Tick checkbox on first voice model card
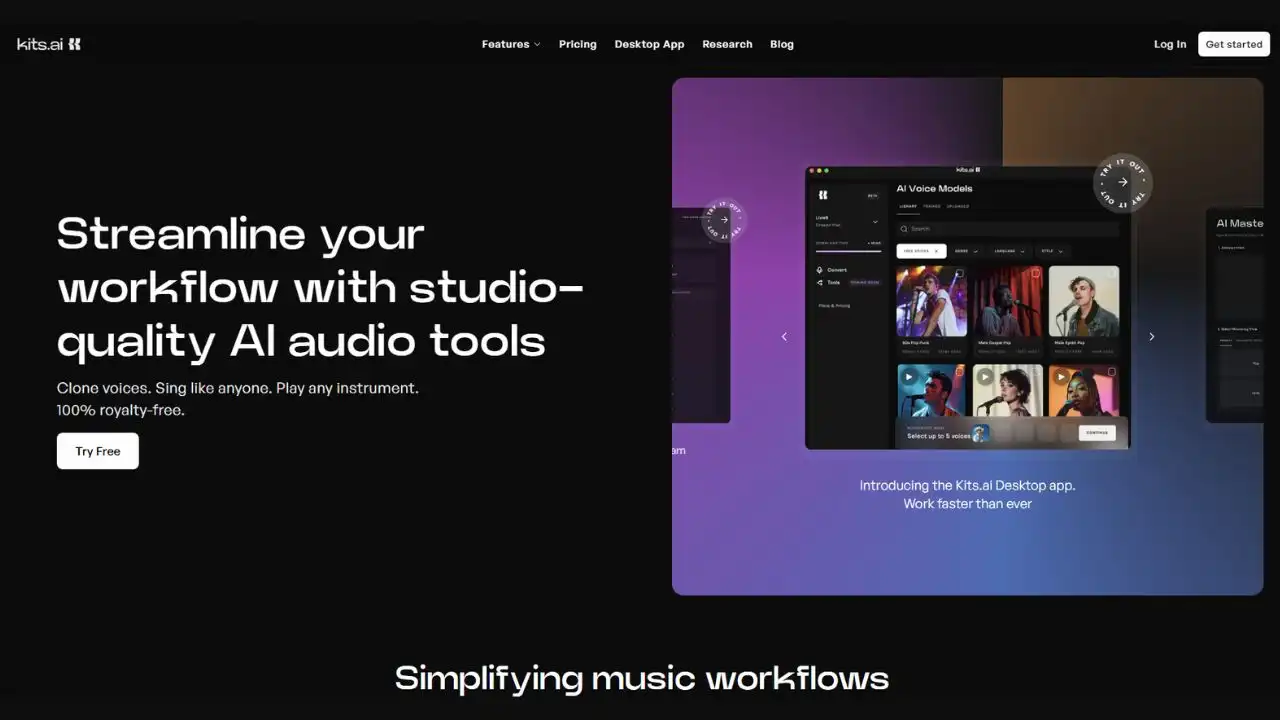This screenshot has height=720, width=1280. [959, 273]
